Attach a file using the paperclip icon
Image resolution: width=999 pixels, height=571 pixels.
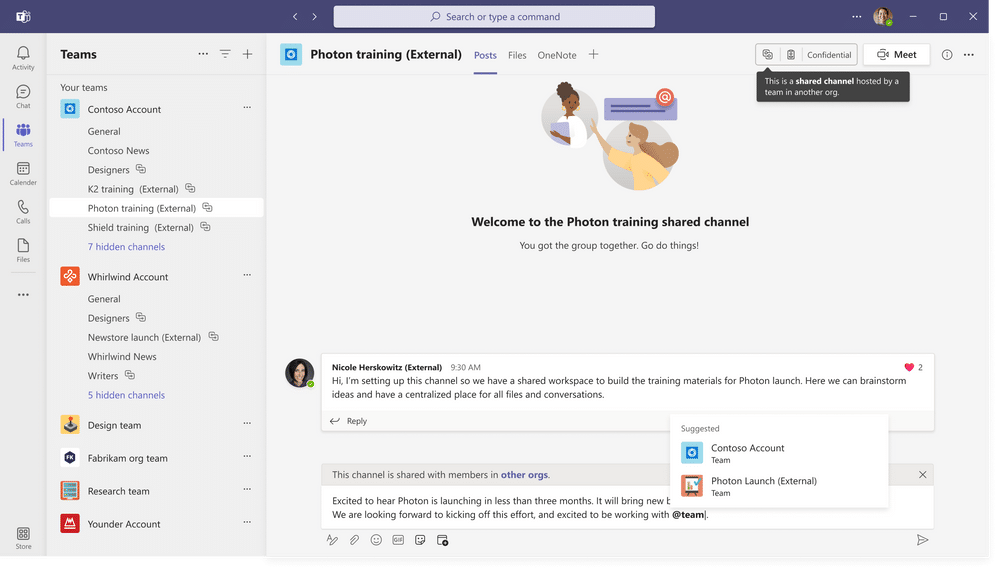click(354, 540)
